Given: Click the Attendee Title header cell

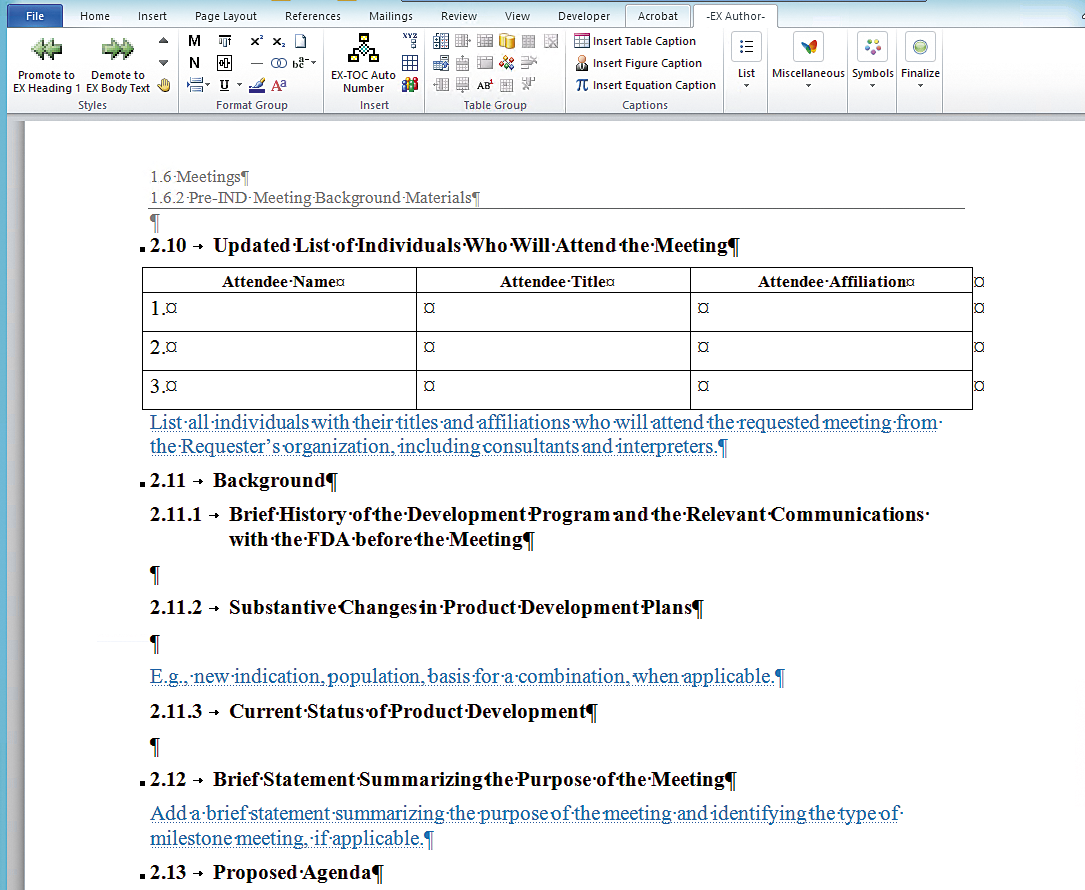Looking at the screenshot, I should click(x=554, y=281).
